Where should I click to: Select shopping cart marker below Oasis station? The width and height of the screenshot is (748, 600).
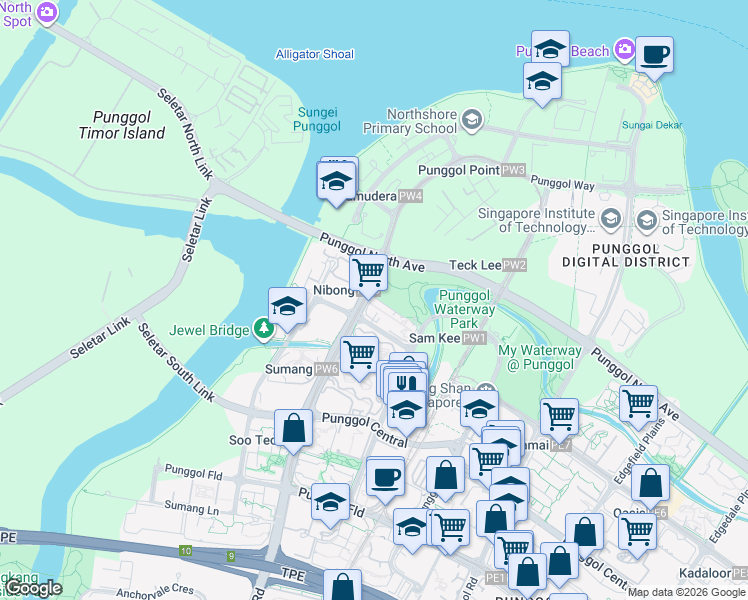pyautogui.click(x=637, y=534)
